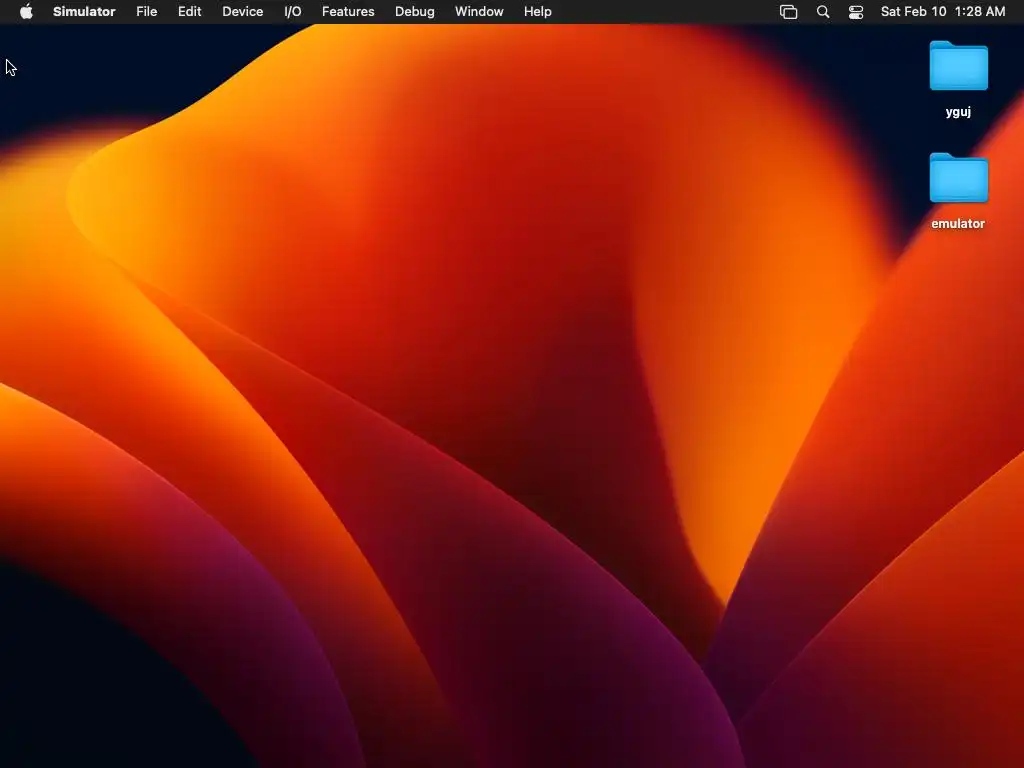Click the date and time in menu bar
Viewport: 1024px width, 768px height.
943,12
